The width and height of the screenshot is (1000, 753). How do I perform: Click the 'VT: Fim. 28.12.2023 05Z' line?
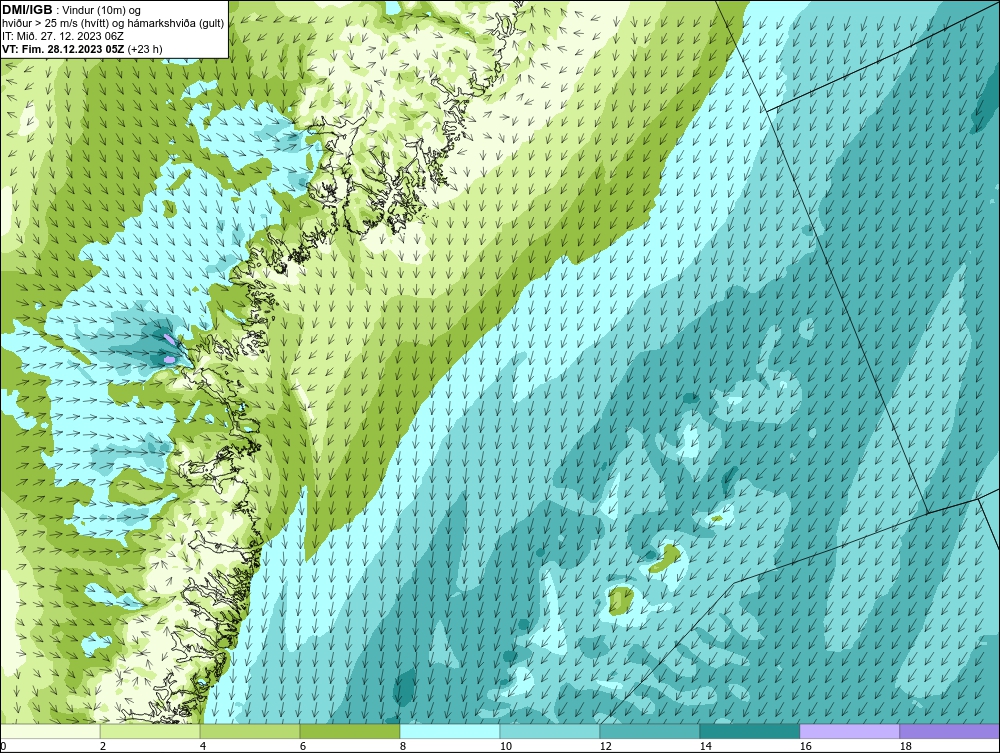tap(64, 49)
